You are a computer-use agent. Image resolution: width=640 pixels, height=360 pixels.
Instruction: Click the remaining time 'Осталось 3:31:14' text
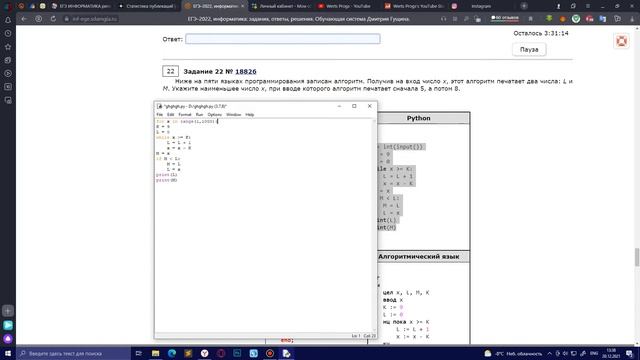540,33
